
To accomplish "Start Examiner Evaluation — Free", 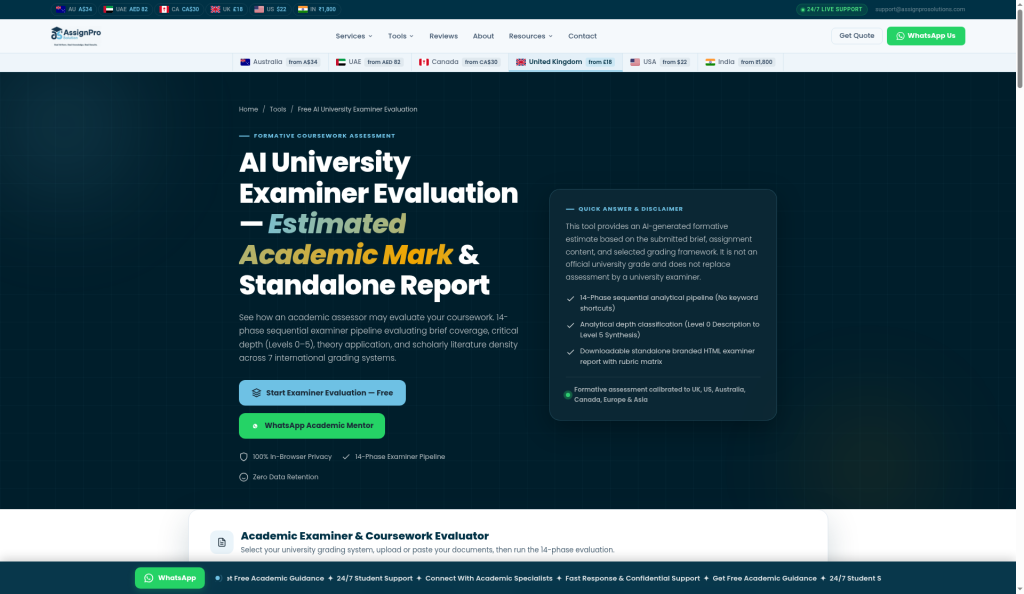I will [x=322, y=393].
